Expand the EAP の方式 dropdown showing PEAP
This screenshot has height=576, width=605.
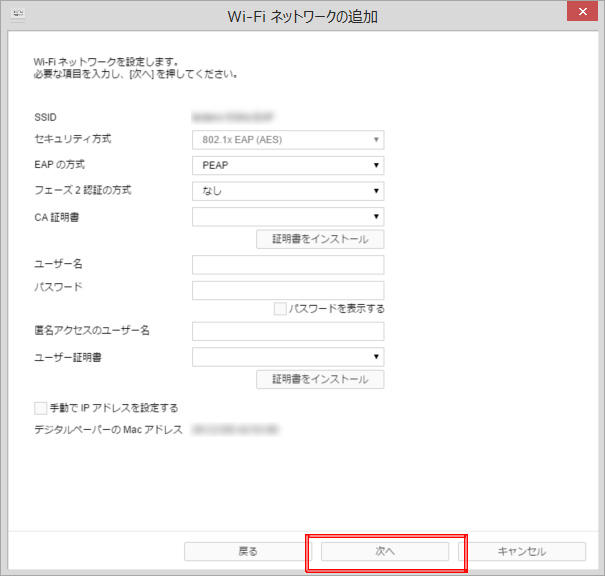click(x=287, y=165)
